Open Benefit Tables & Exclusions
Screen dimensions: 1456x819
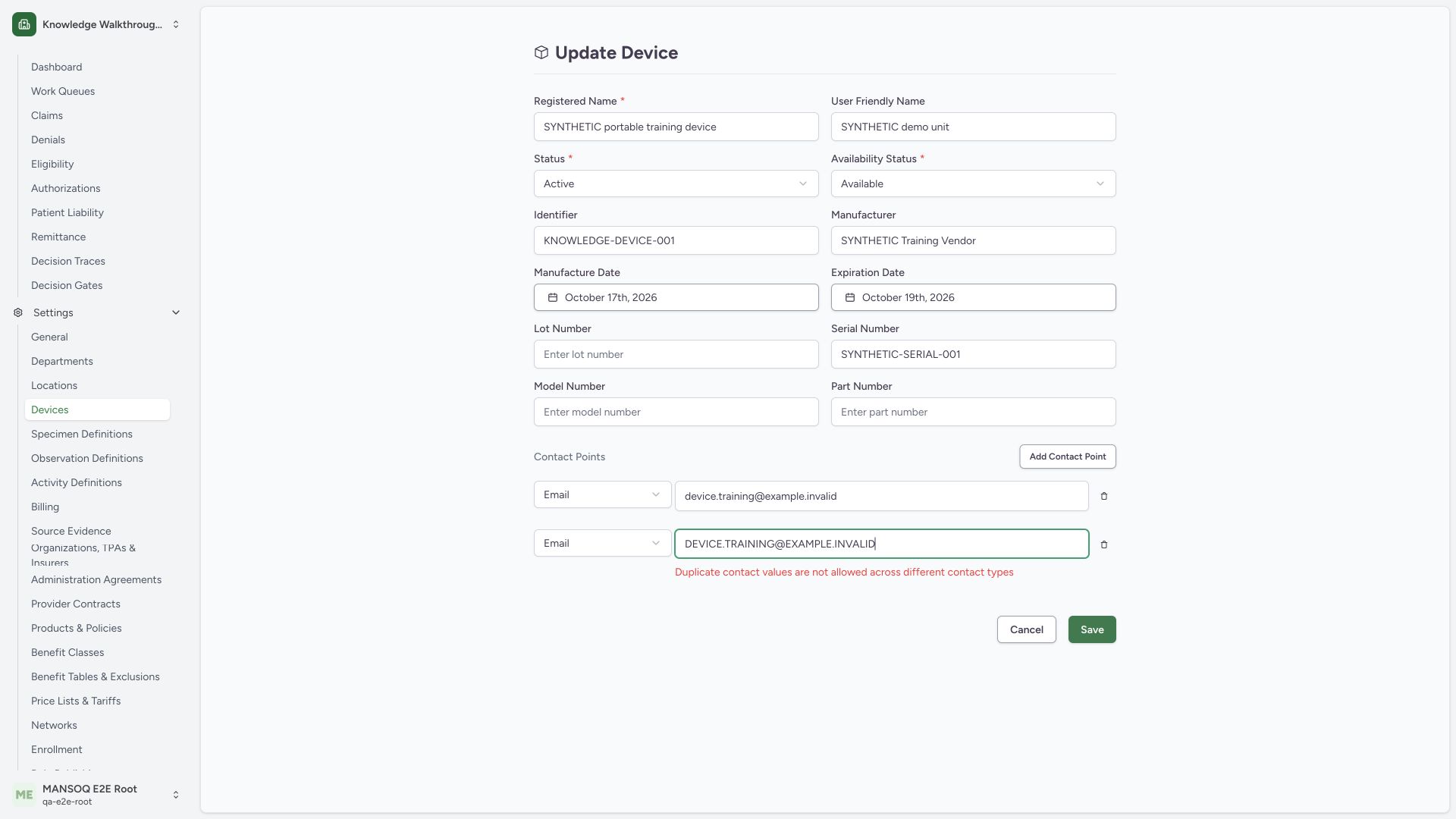(x=96, y=676)
